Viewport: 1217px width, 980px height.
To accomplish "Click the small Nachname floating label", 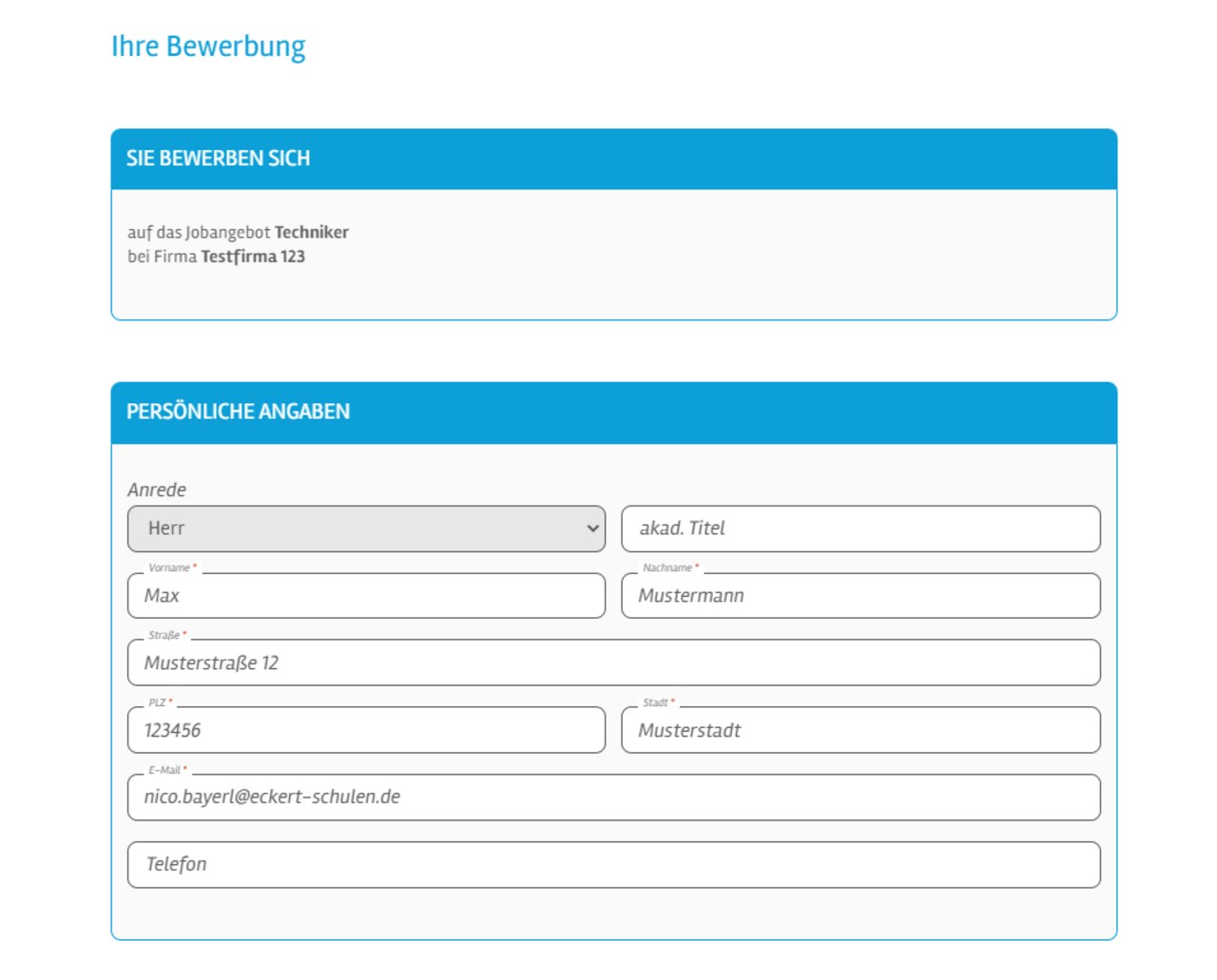I will [670, 567].
